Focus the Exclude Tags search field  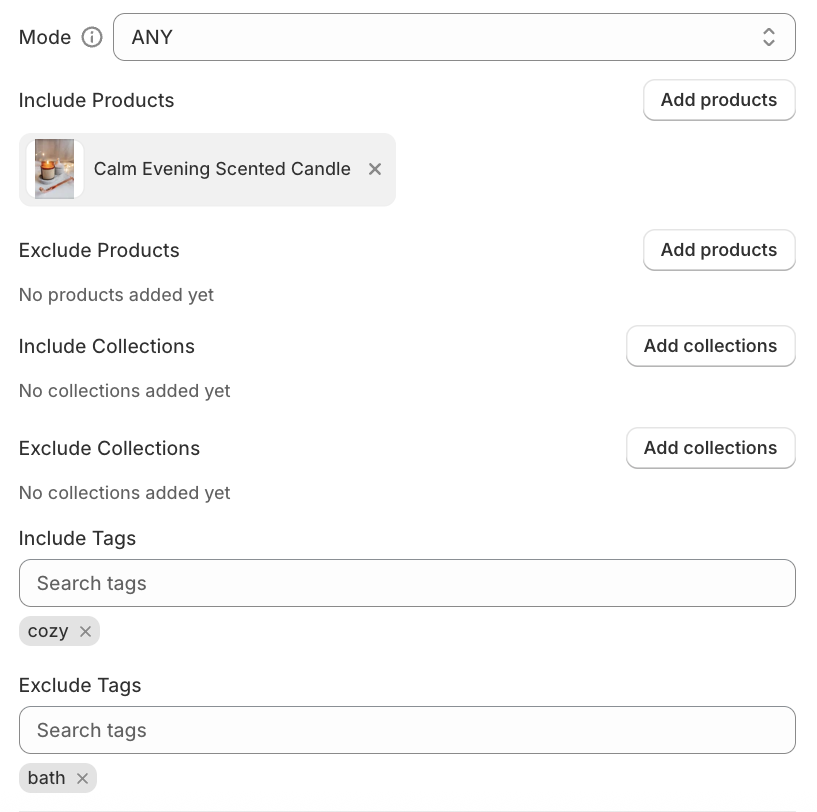click(407, 730)
